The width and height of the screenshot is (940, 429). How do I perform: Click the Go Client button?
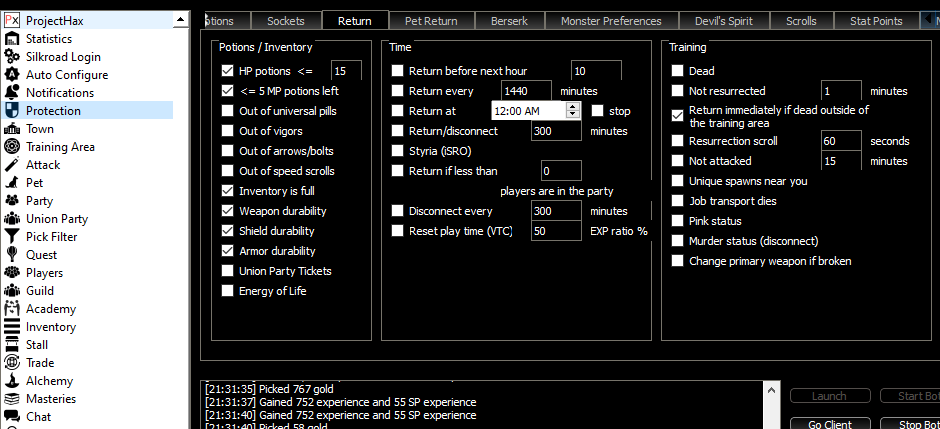pyautogui.click(x=829, y=424)
